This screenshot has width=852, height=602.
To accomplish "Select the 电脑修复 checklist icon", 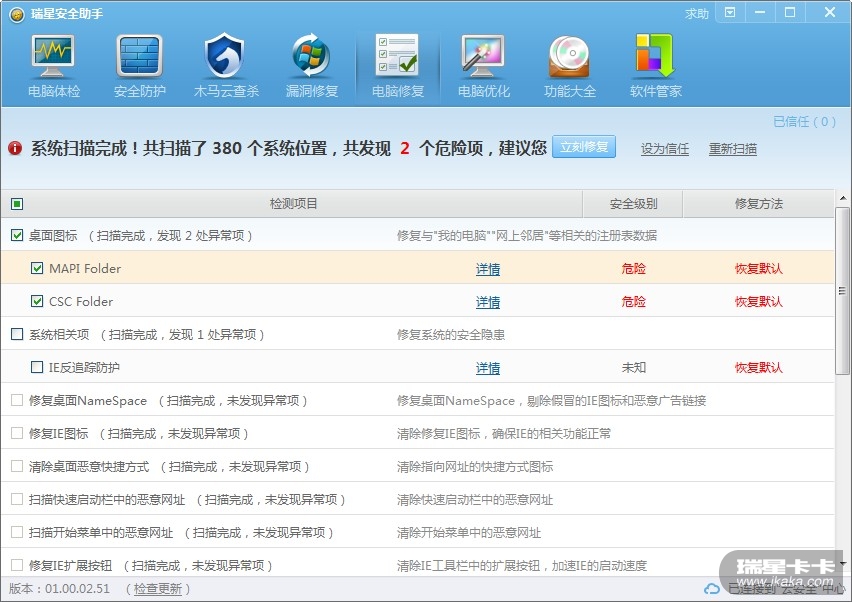I will [x=397, y=56].
